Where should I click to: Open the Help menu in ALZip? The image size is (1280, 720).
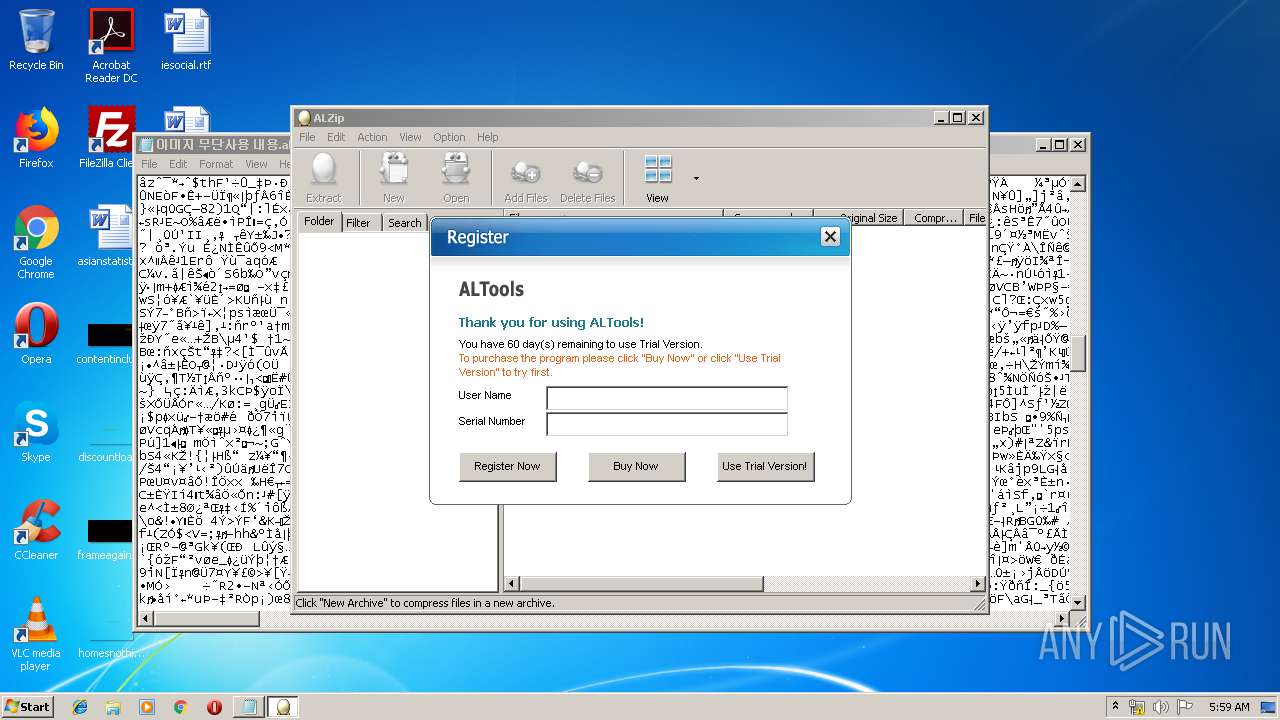click(487, 137)
